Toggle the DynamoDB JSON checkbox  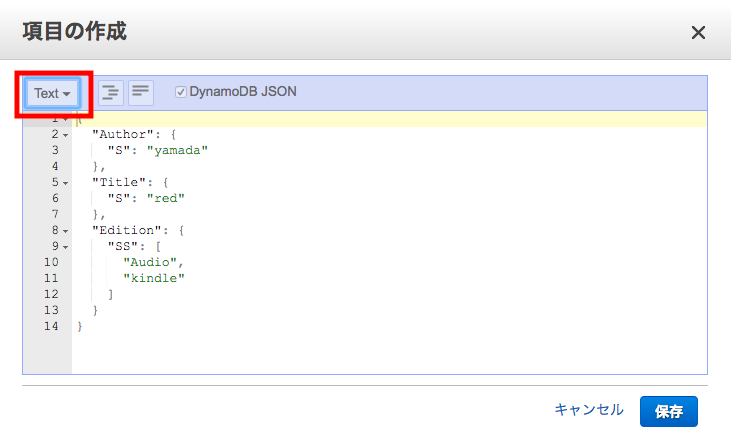(x=181, y=92)
